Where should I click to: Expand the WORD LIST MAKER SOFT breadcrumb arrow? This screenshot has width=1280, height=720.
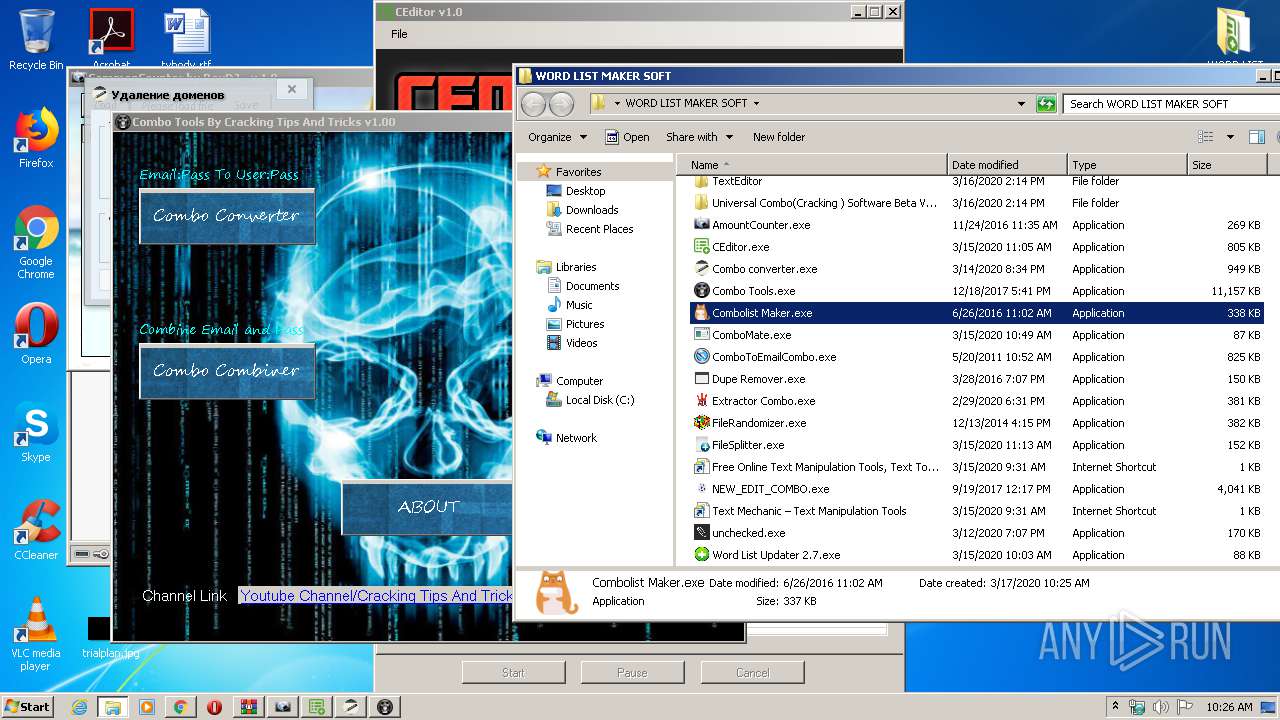(756, 103)
